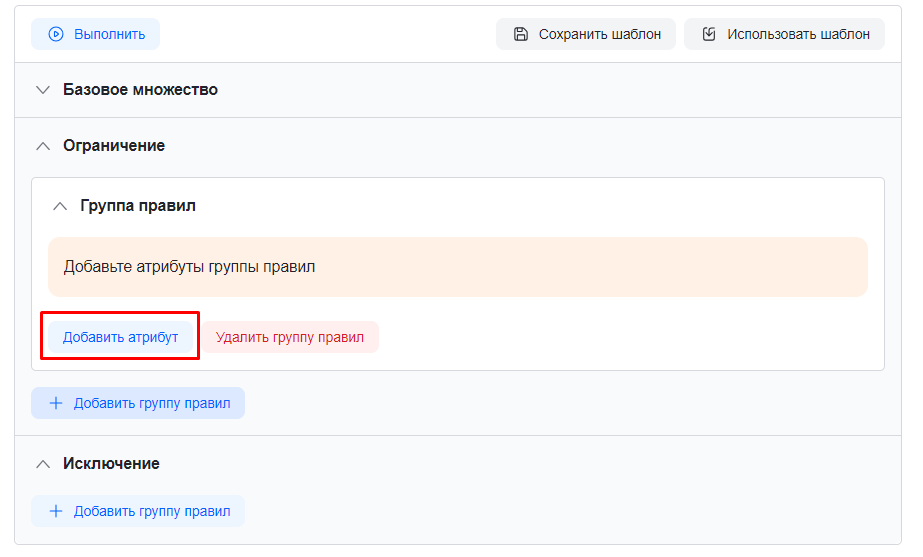Collapse Исключение section via chevron arrow
The width and height of the screenshot is (923, 557).
(42, 463)
